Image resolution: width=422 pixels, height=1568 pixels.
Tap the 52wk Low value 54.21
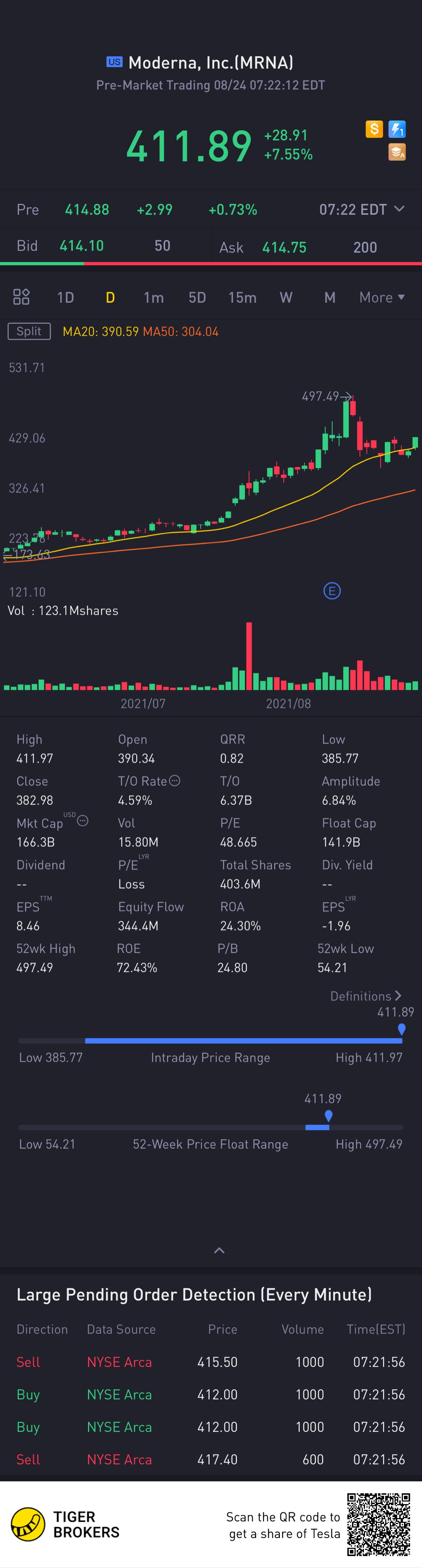pyautogui.click(x=332, y=968)
